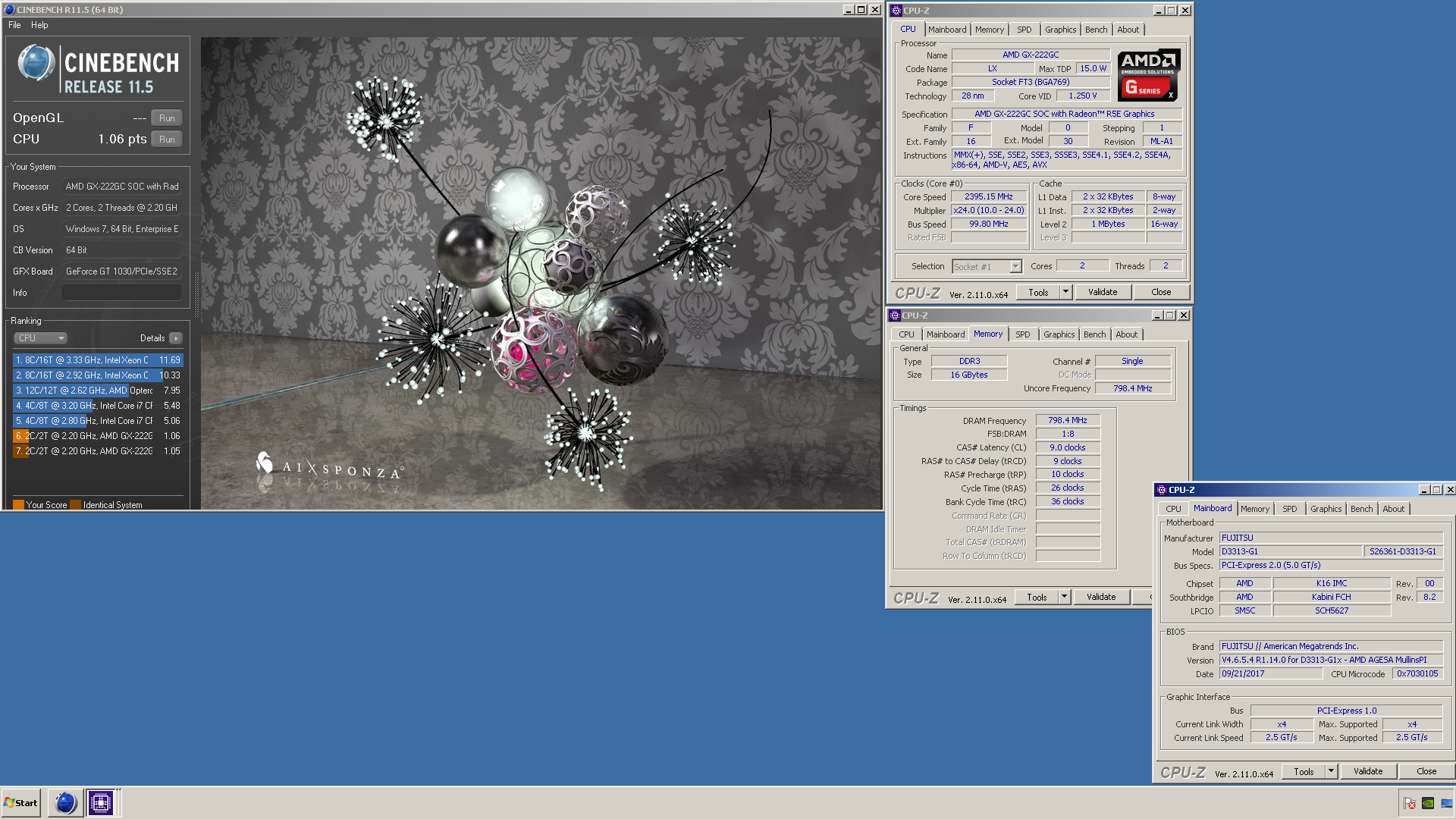Click the Cinebench logo sphere icon
1456x819 pixels.
pos(36,63)
